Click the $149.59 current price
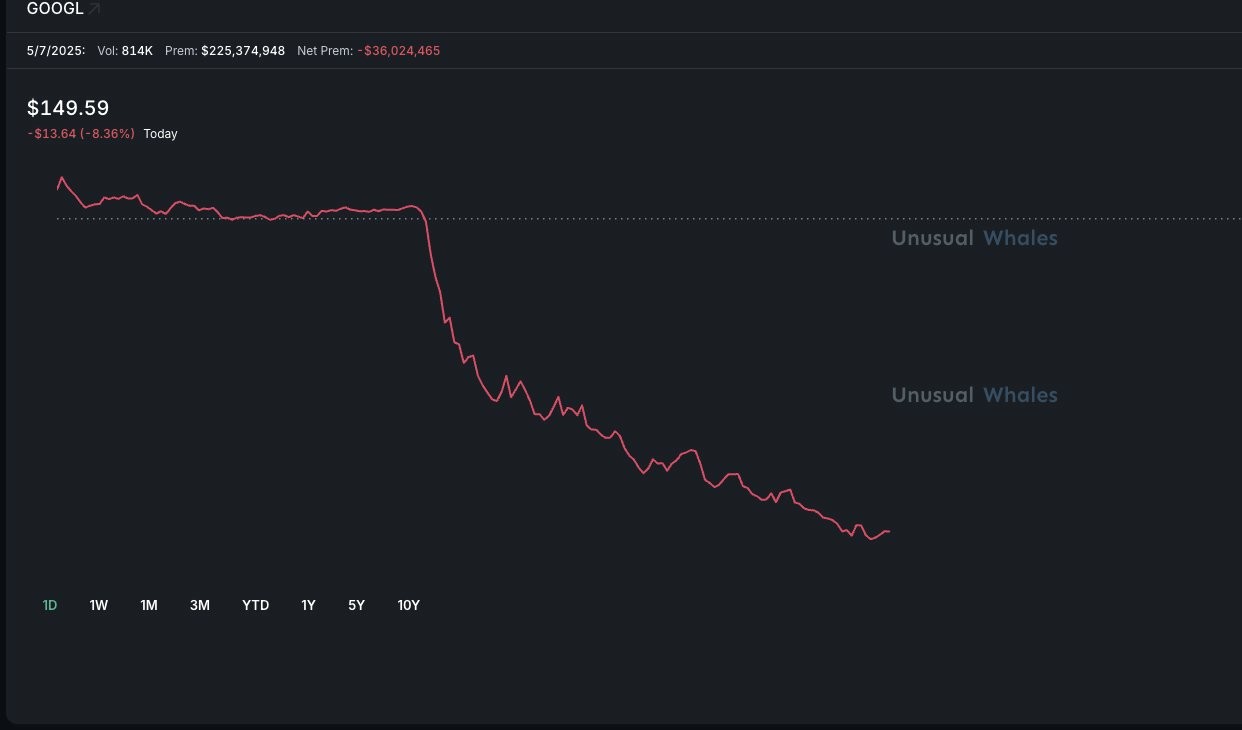 point(68,108)
